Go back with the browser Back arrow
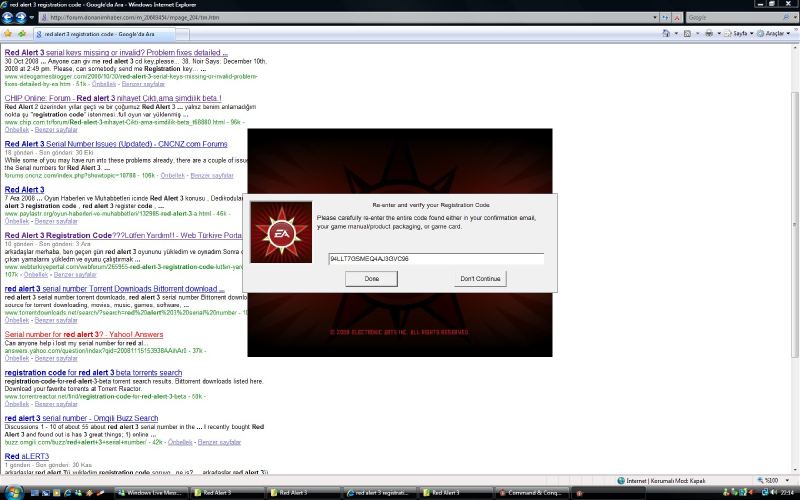The image size is (800, 500). 7,17
